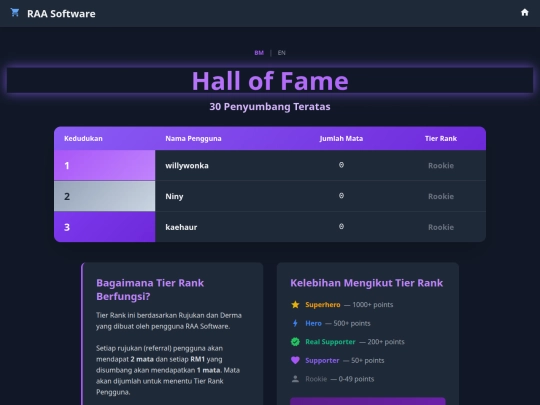Click the Real Supporter tier label

click(x=330, y=342)
